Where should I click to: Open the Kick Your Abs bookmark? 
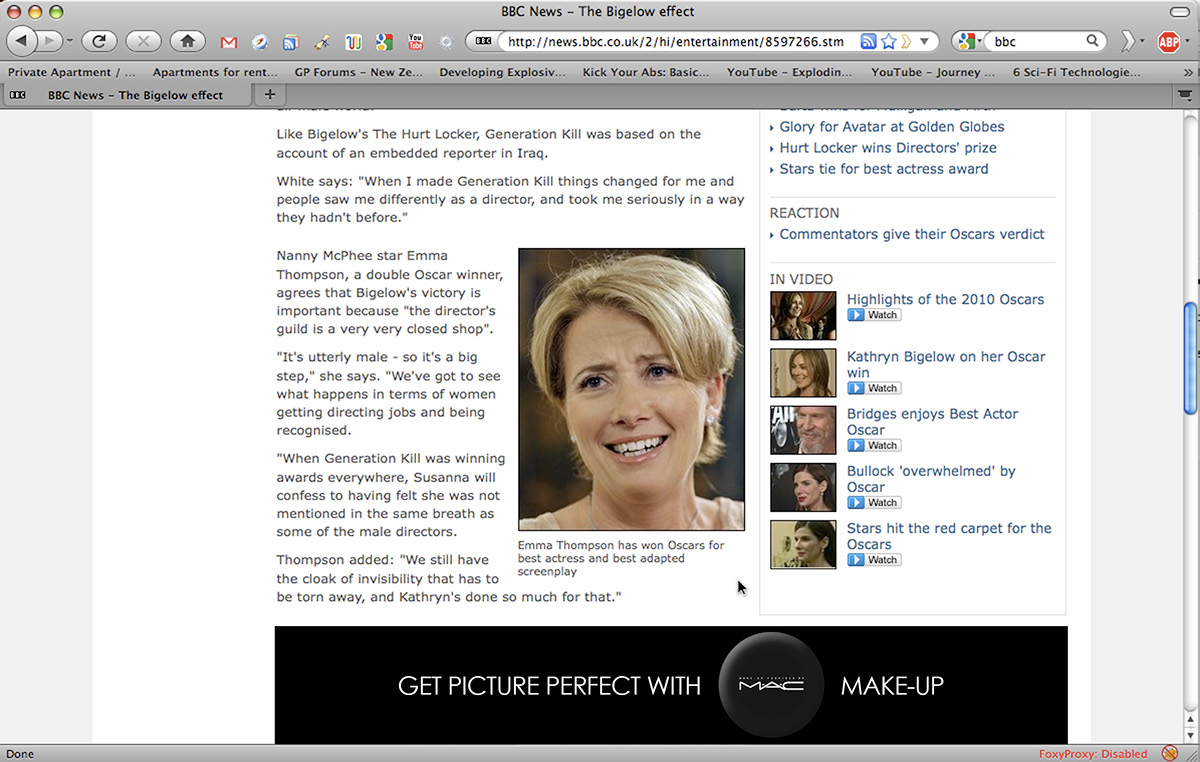(x=646, y=72)
